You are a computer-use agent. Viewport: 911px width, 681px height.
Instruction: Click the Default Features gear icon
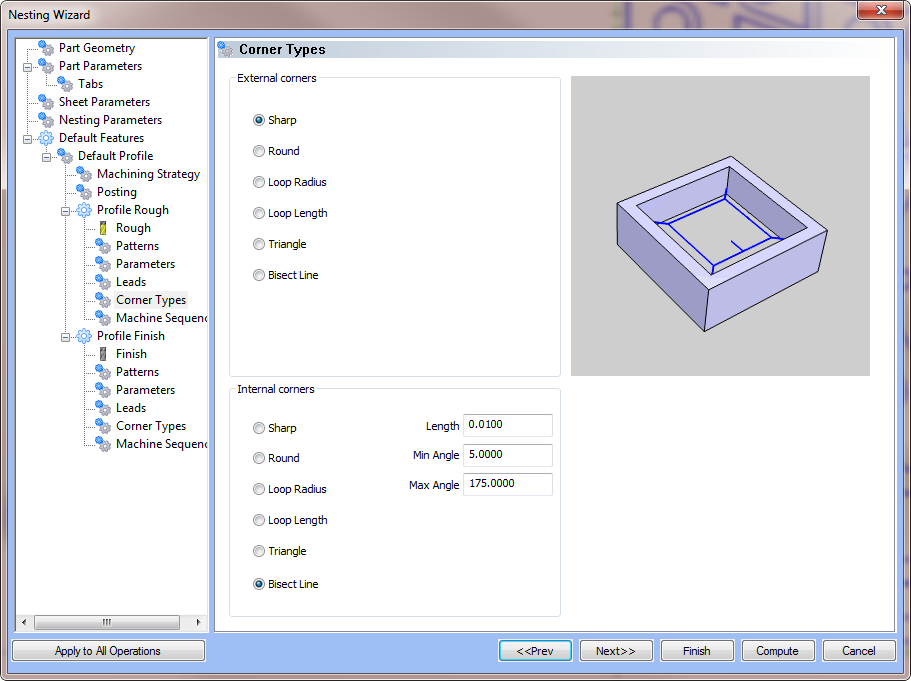[46, 138]
